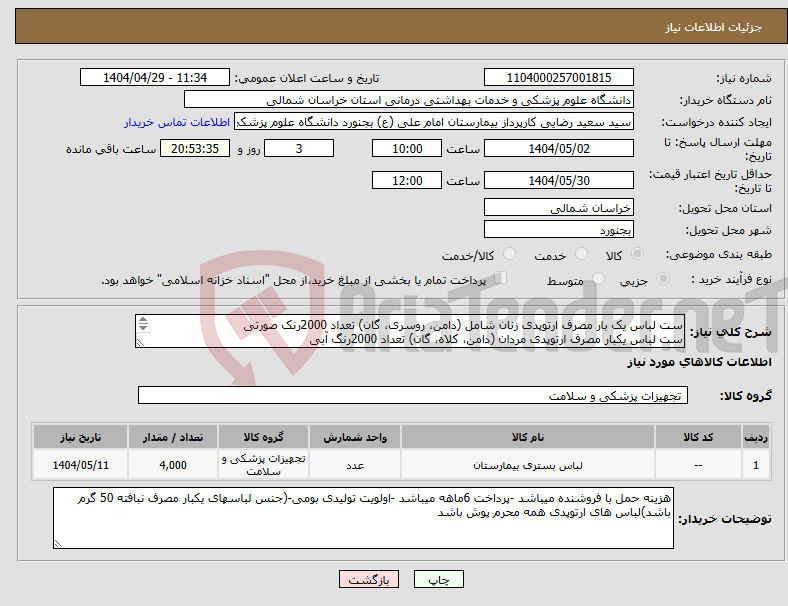788x606 pixels.
Task: Click the resize handle of buyer notes box
Action: click(58, 544)
